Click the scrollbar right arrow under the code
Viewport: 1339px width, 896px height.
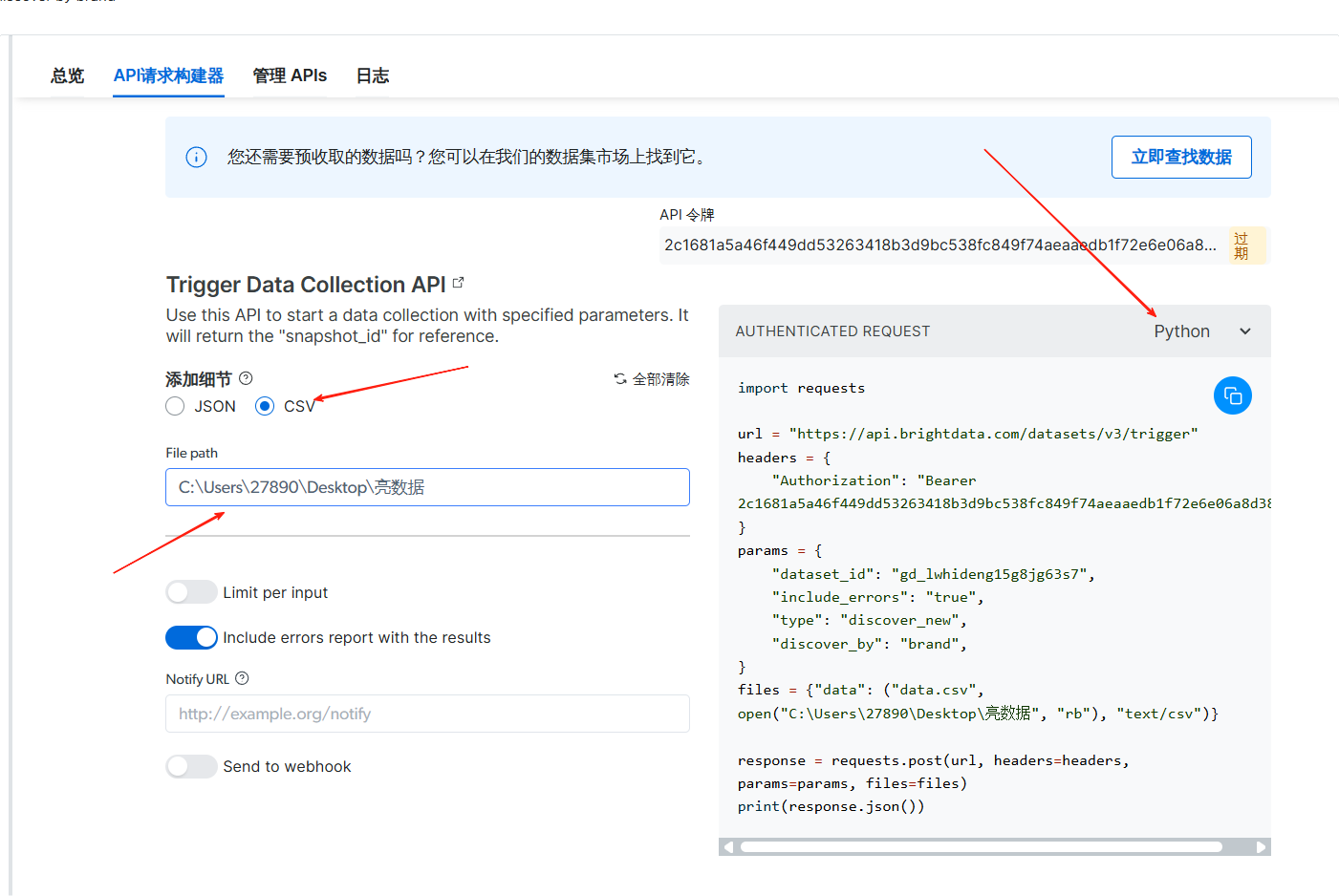tap(1262, 846)
